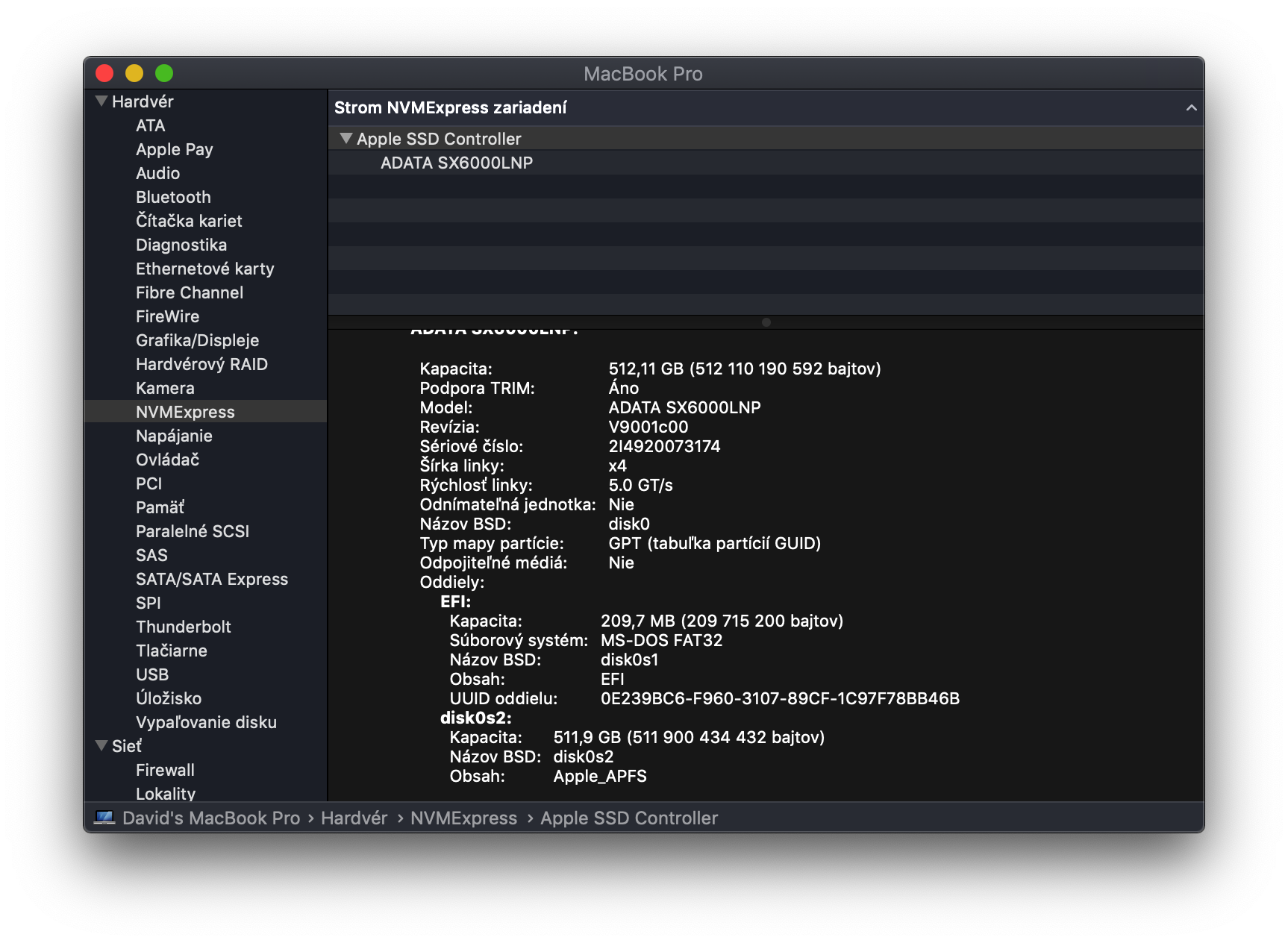Open Lokality network section
Viewport: 1288px width, 943px height.
pyautogui.click(x=166, y=794)
